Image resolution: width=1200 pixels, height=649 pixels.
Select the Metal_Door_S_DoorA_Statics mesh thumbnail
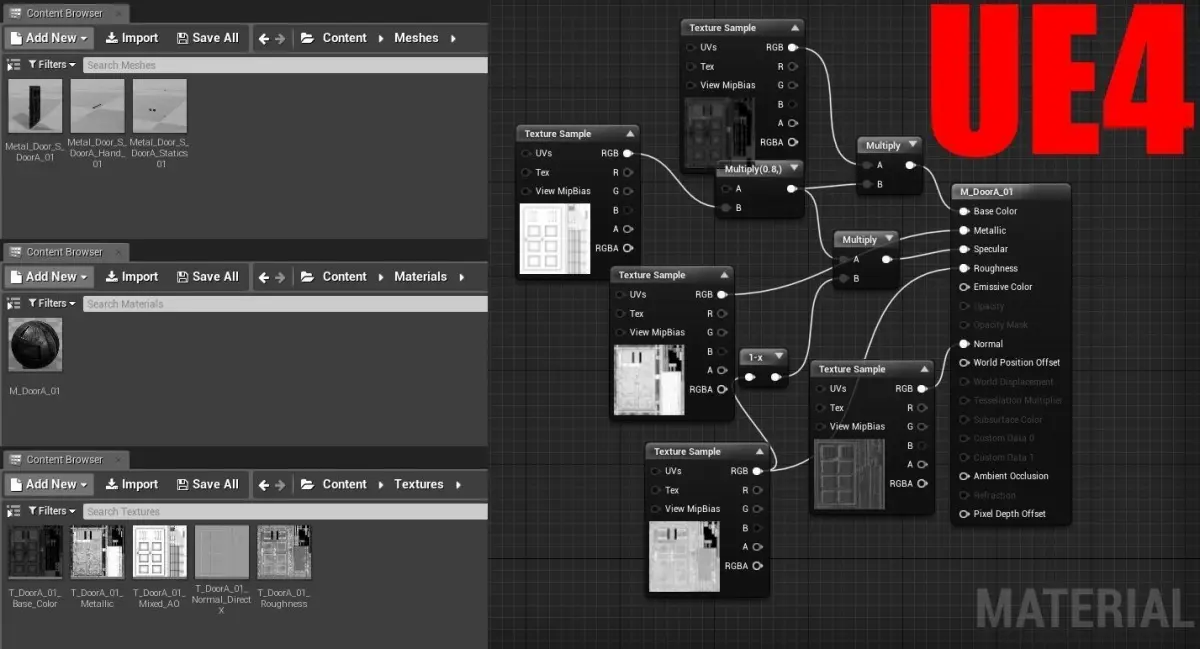pos(160,106)
